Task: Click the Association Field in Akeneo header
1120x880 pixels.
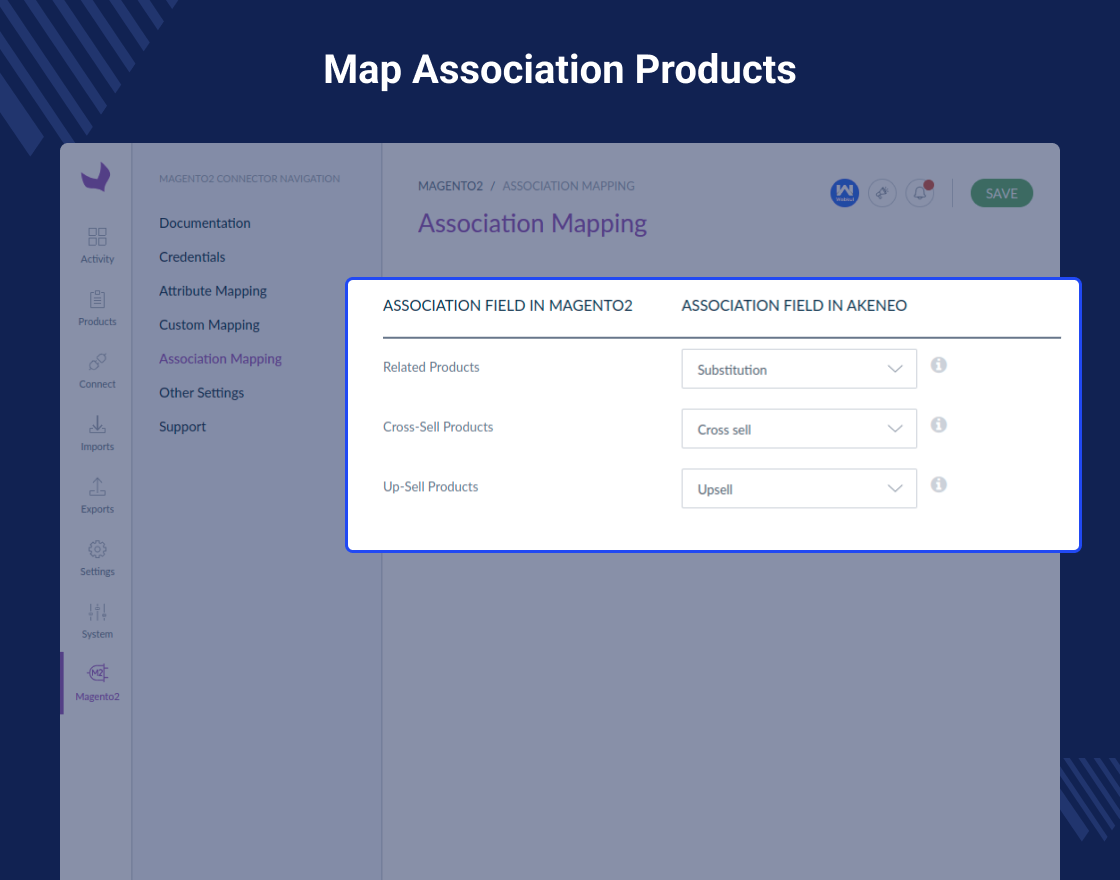Action: [x=794, y=306]
